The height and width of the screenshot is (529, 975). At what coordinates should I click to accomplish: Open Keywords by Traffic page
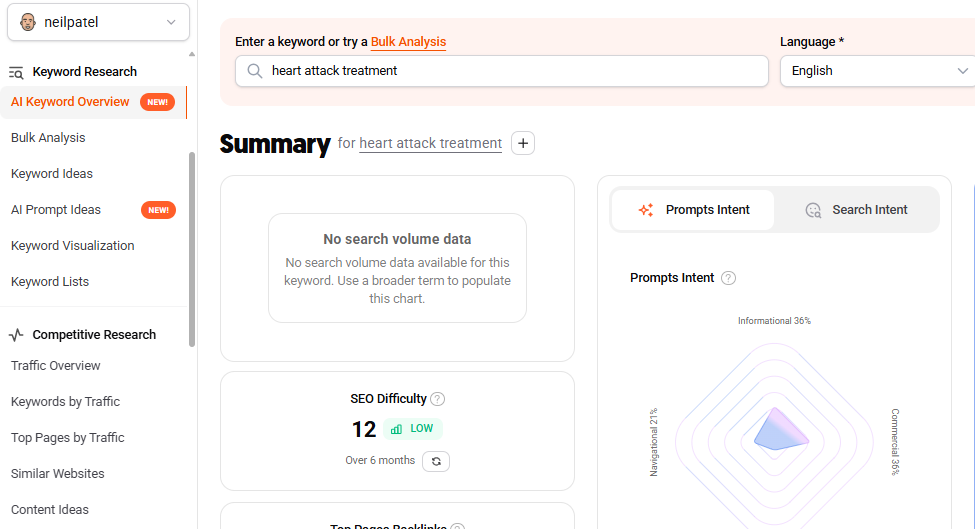(x=65, y=402)
